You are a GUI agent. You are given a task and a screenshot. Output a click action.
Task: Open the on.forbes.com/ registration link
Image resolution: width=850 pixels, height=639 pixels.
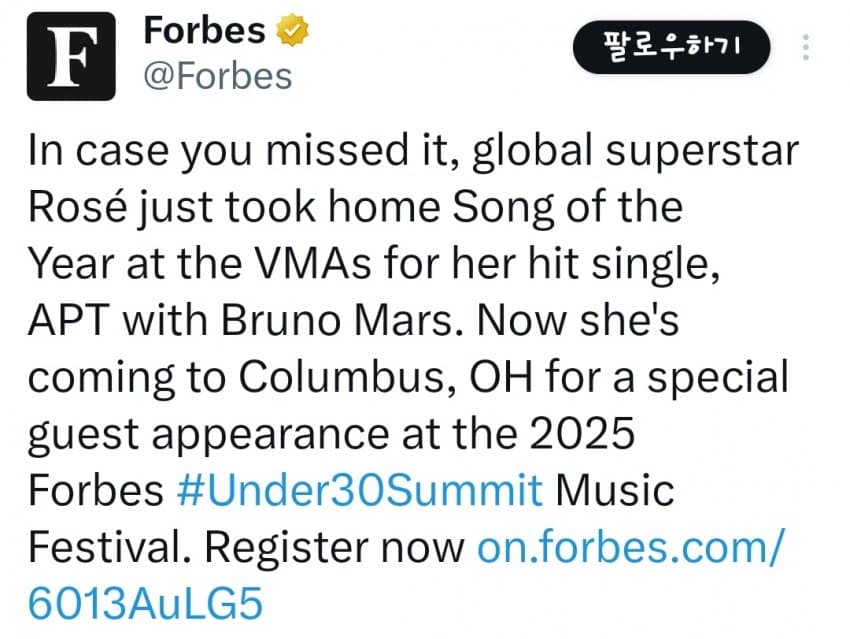pyautogui.click(x=630, y=547)
